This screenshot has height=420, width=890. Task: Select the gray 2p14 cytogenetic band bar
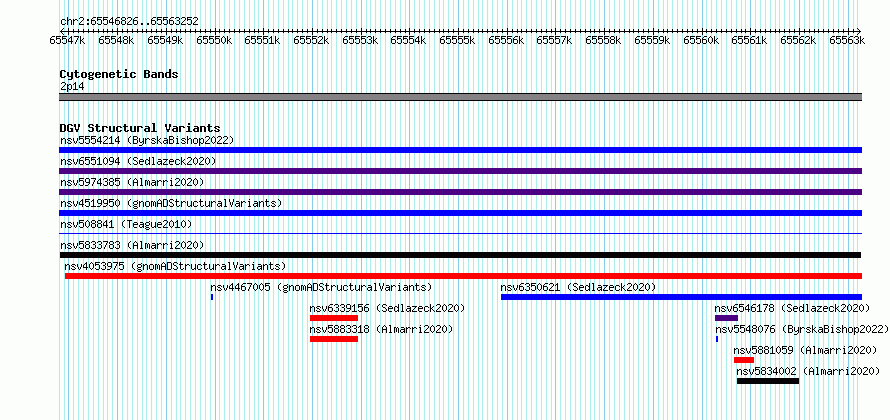tap(460, 97)
